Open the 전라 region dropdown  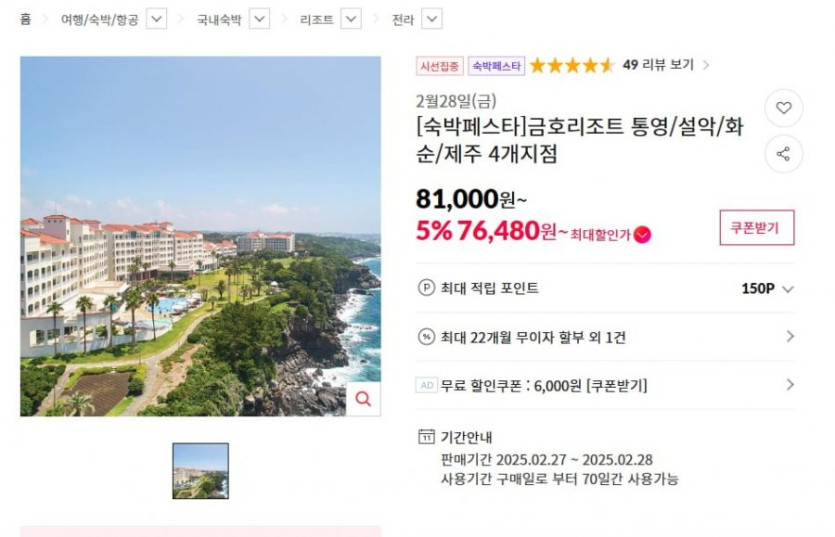(431, 19)
